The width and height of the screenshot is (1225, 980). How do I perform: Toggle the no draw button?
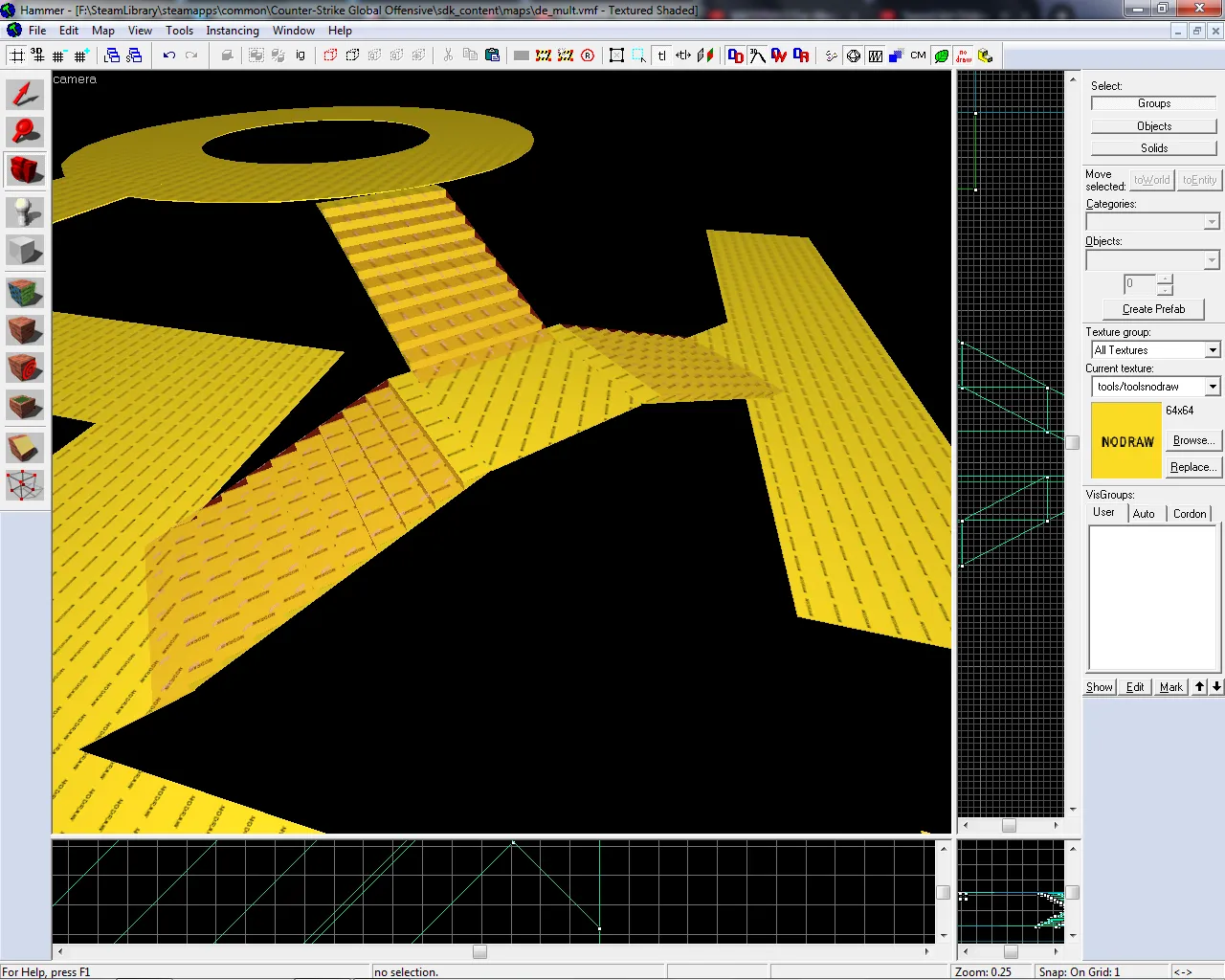click(964, 56)
